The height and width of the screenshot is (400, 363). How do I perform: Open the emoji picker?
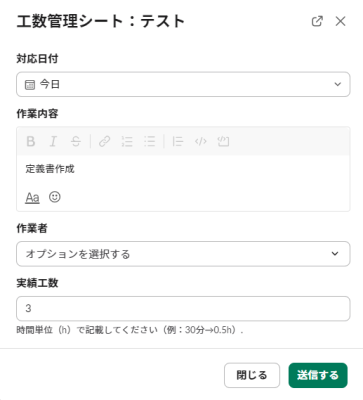point(55,197)
